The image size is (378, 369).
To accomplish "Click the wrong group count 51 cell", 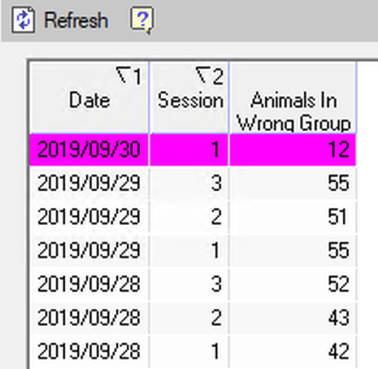I will (293, 217).
